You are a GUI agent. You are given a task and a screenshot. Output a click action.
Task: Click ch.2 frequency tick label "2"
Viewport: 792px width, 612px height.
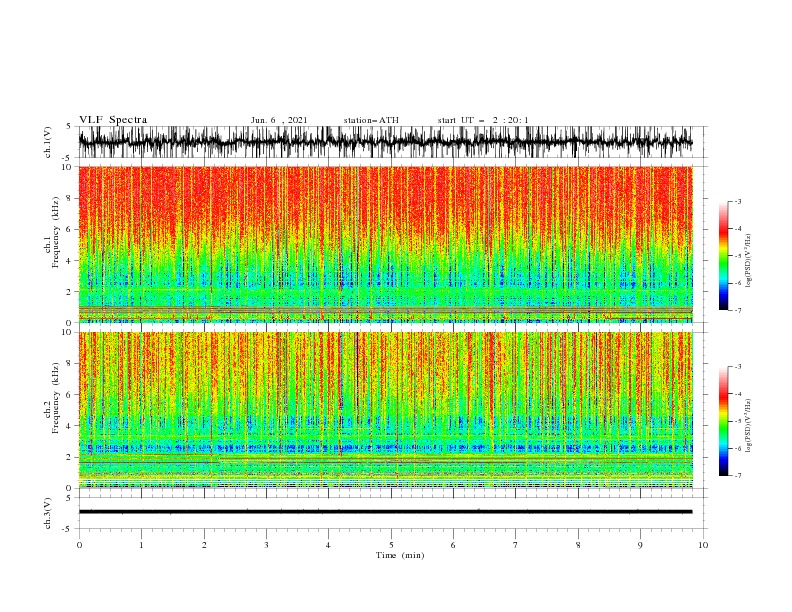coord(70,457)
